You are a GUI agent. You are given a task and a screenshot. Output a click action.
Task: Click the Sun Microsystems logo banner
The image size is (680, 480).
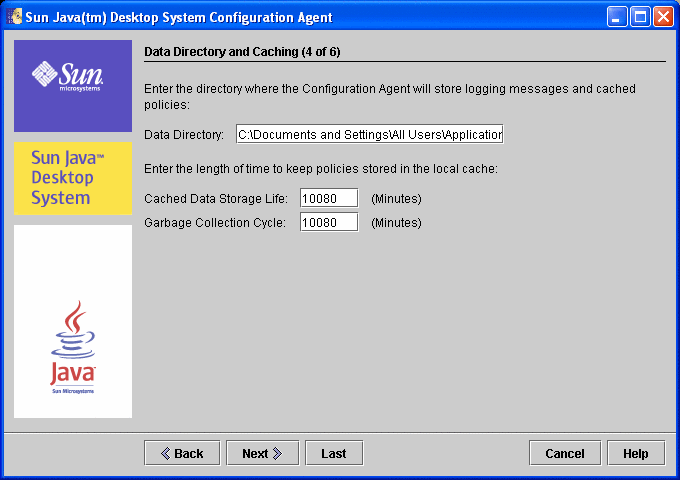click(73, 86)
